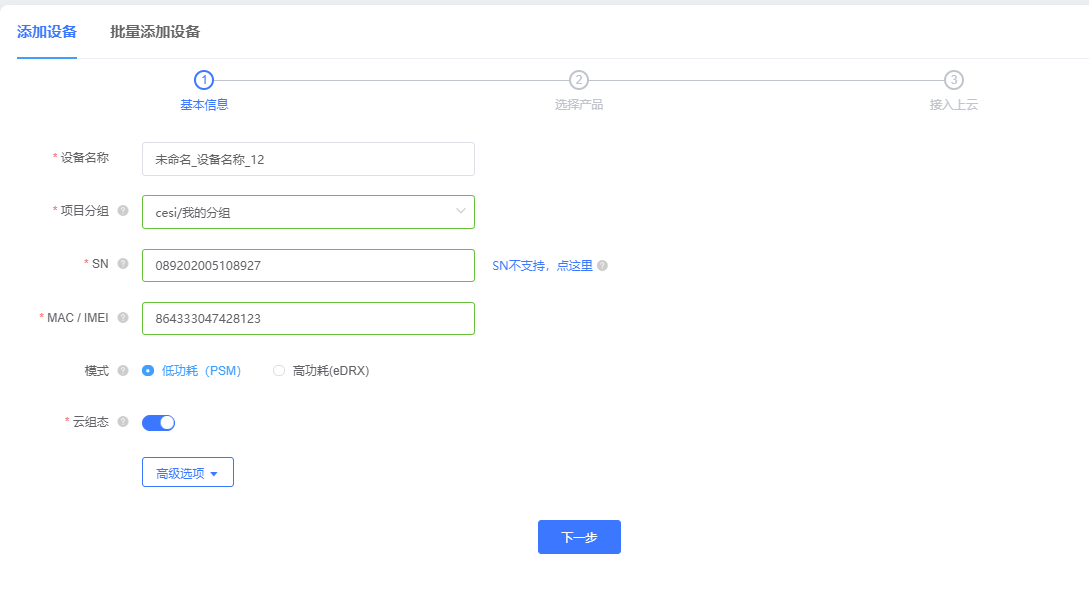Click the help icon after SN不支持，点这里
Image resolution: width=1089 pixels, height=604 pixels.
point(602,265)
